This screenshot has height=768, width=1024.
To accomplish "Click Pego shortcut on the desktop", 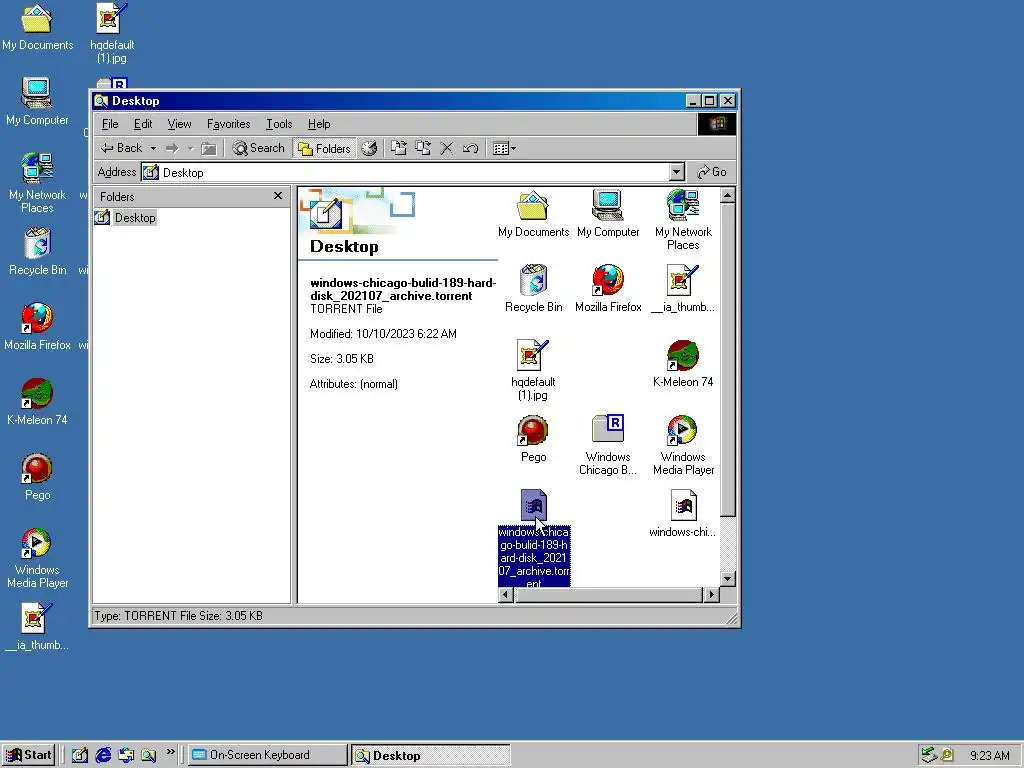I will point(37,477).
